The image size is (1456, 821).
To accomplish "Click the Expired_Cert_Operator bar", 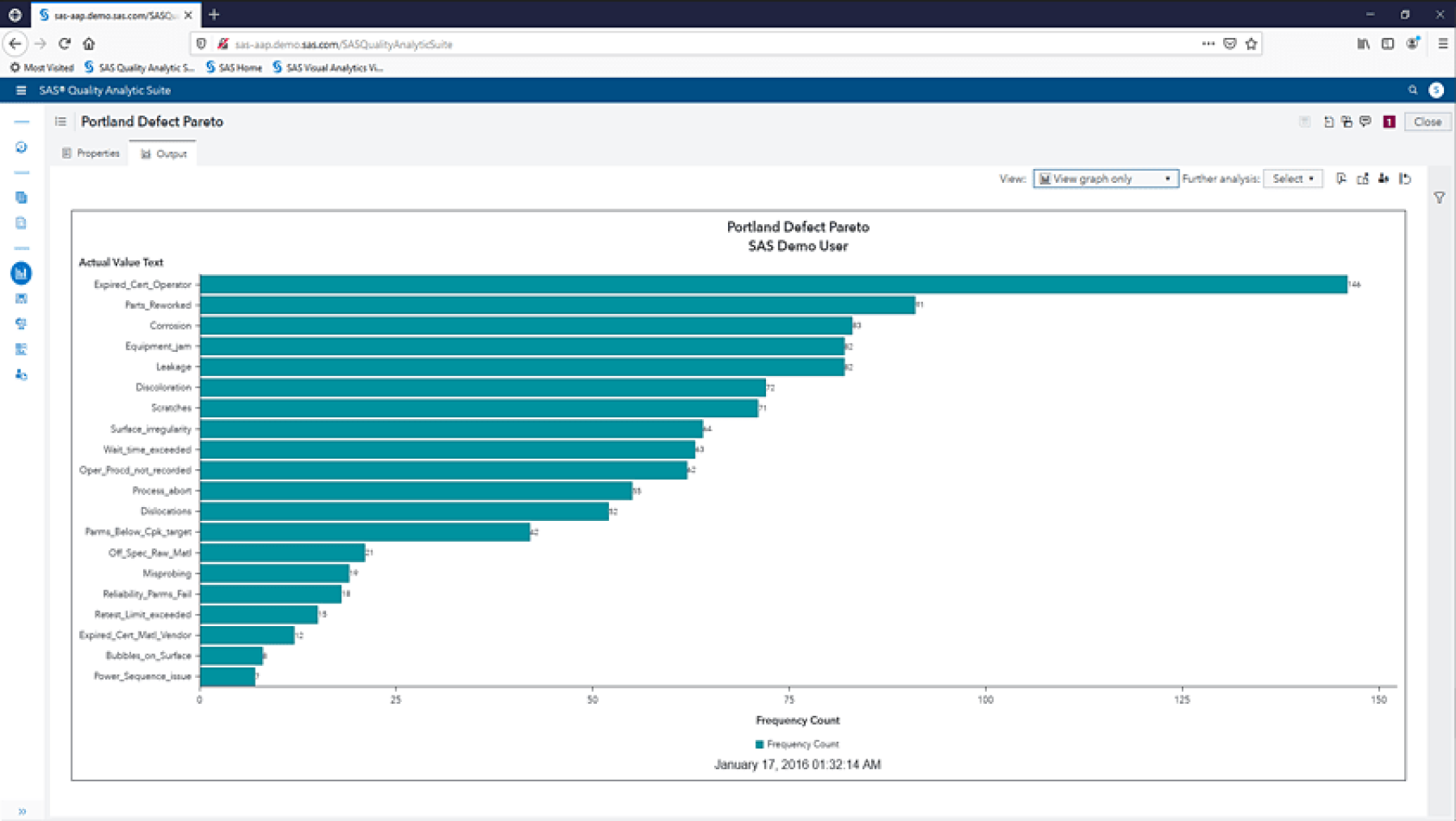I will [773, 284].
